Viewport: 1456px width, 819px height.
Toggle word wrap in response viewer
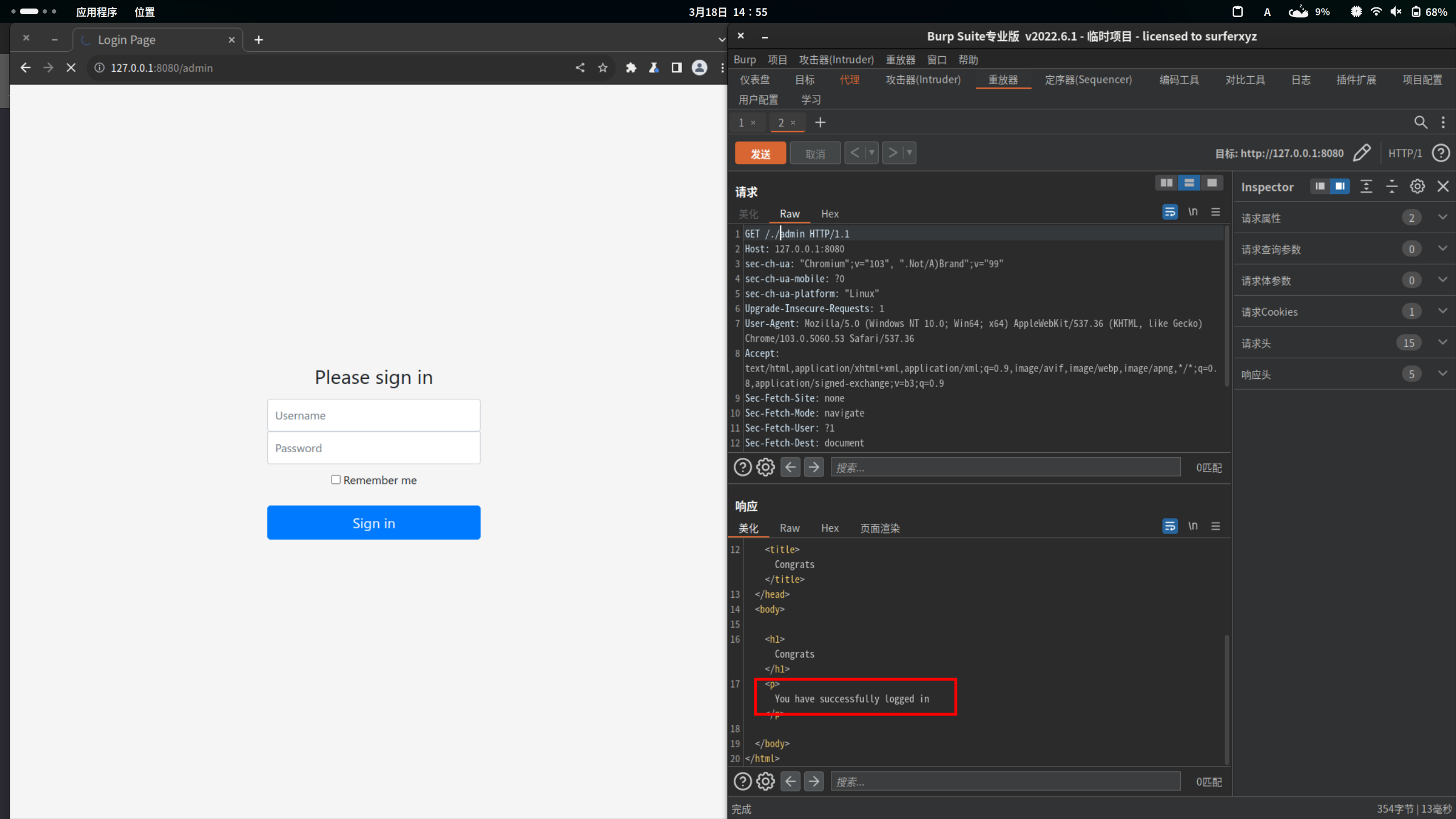pyautogui.click(x=1170, y=526)
